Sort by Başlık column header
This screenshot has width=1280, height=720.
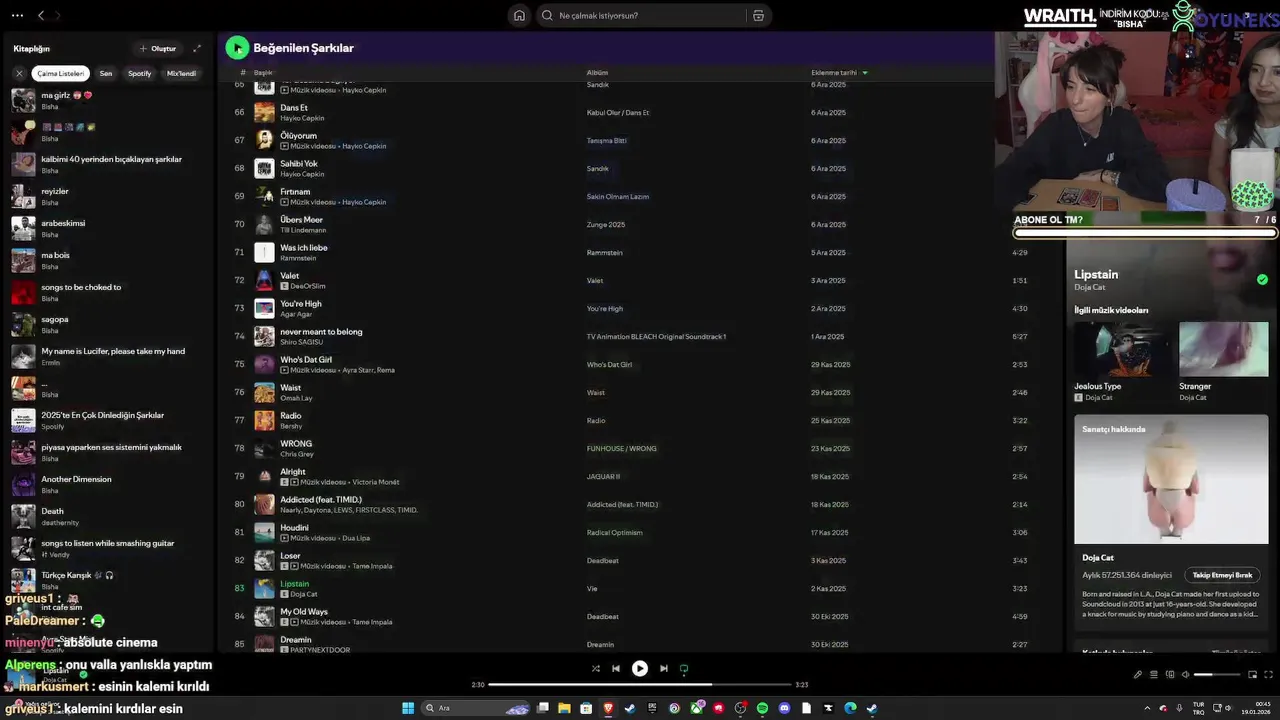[x=263, y=72]
